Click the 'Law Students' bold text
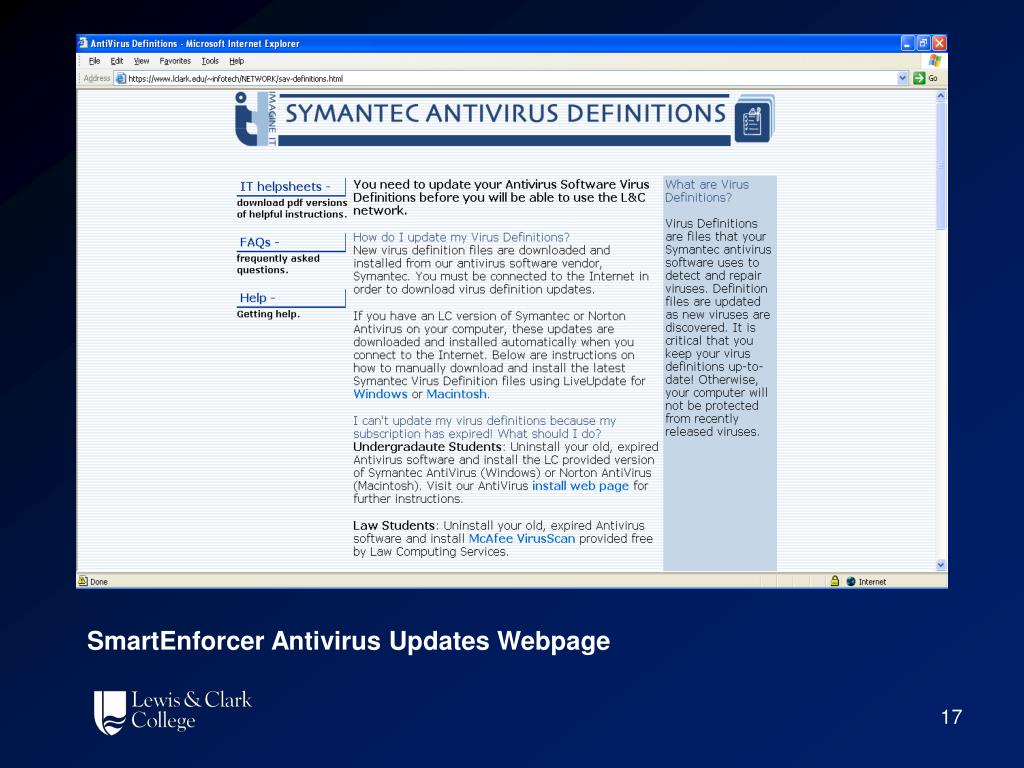Screen dimensions: 1024x768 coord(394,525)
